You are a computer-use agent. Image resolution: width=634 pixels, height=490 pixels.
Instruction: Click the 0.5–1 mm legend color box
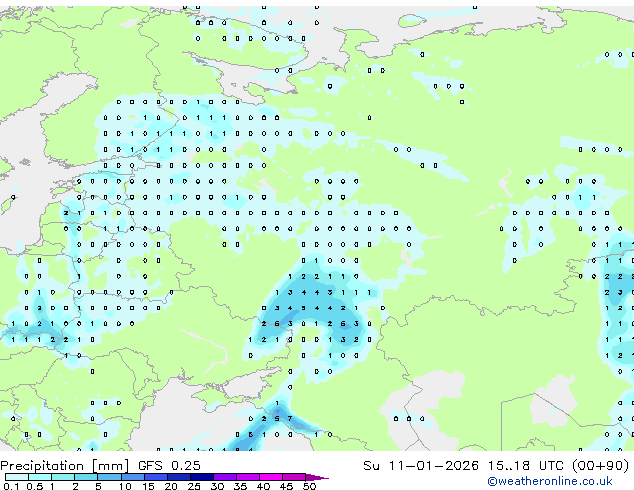(x=40, y=477)
